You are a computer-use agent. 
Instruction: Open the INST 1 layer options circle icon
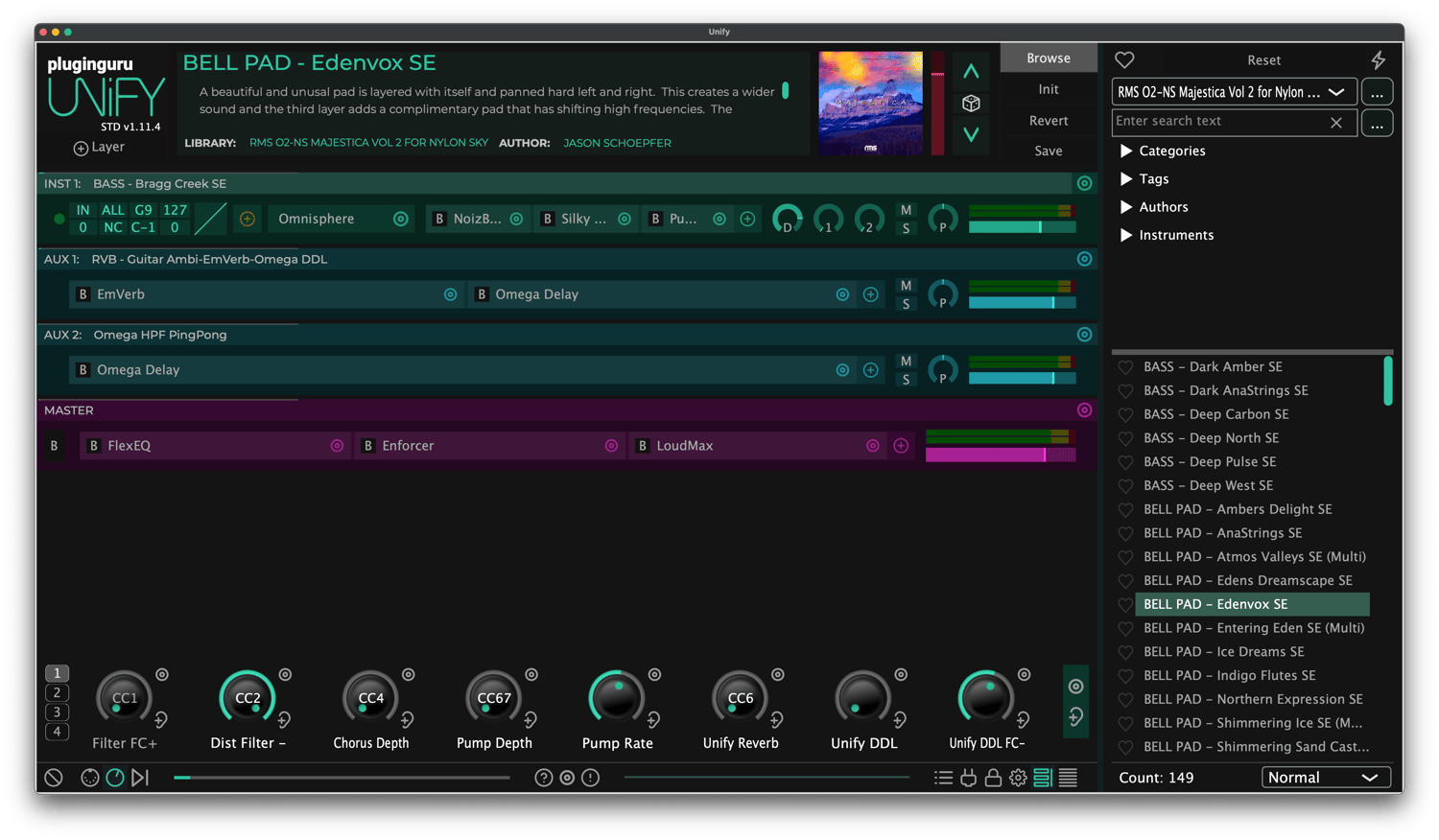[1084, 183]
